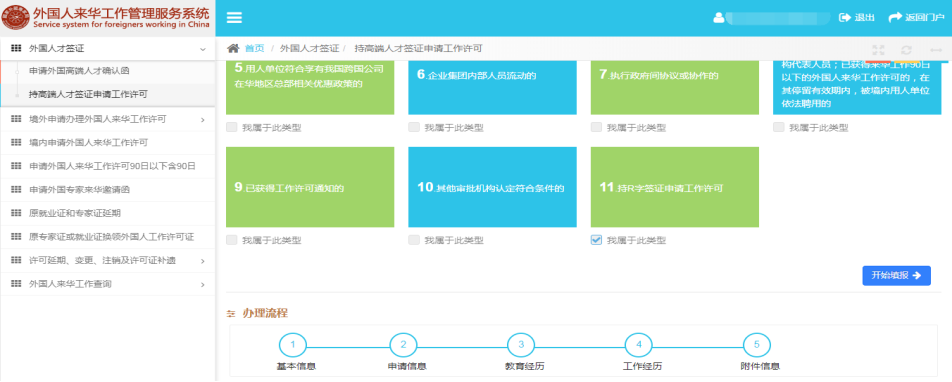
Task: Click the user avatar icon
Action: coord(718,18)
